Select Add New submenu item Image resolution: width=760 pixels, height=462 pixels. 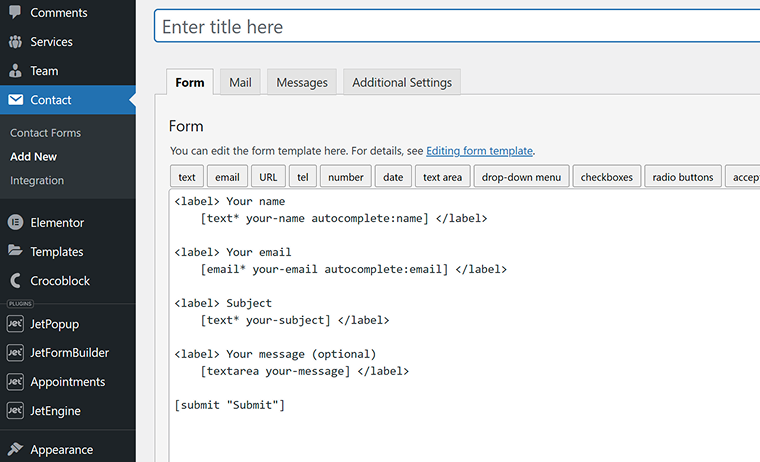point(33,157)
